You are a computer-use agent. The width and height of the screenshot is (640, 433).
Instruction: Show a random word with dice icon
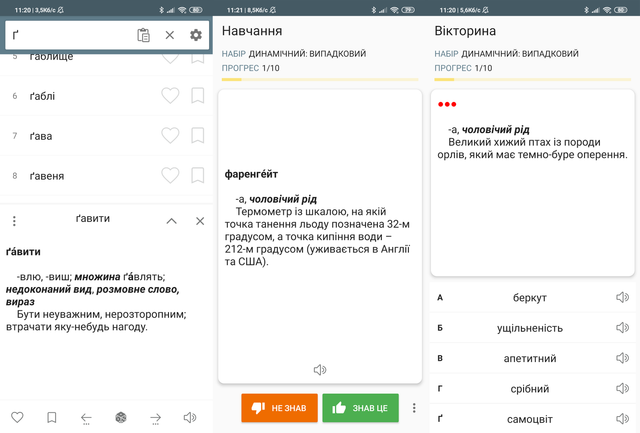point(120,418)
